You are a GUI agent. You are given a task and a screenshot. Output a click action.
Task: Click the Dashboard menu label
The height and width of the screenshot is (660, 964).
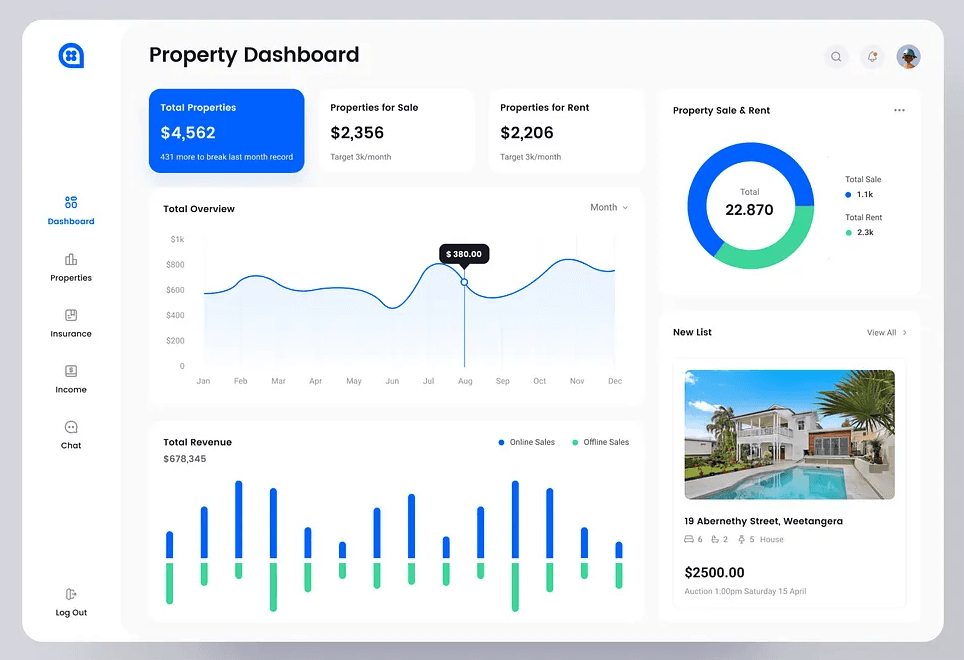click(x=71, y=221)
